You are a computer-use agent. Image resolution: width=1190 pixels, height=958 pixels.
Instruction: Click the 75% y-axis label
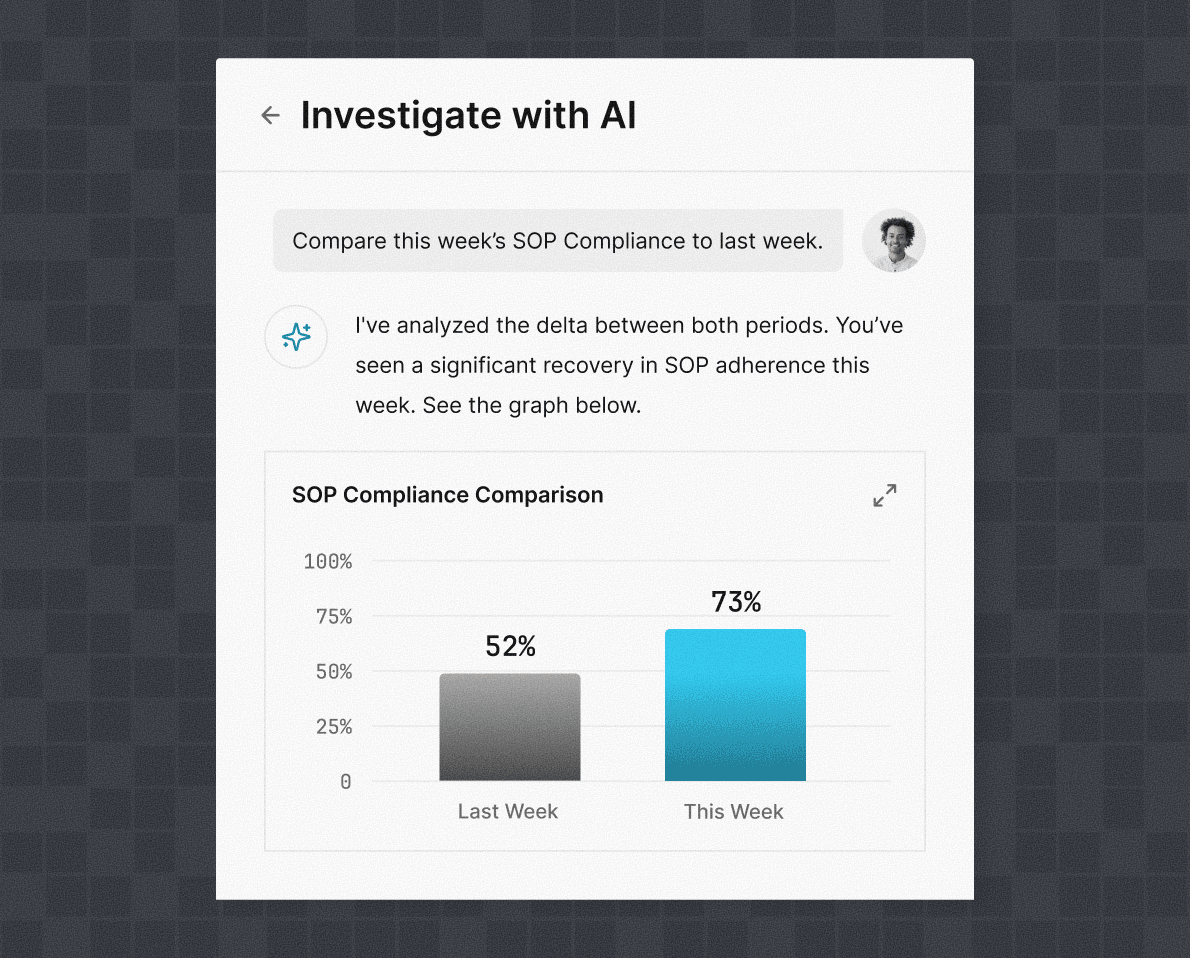coord(334,616)
